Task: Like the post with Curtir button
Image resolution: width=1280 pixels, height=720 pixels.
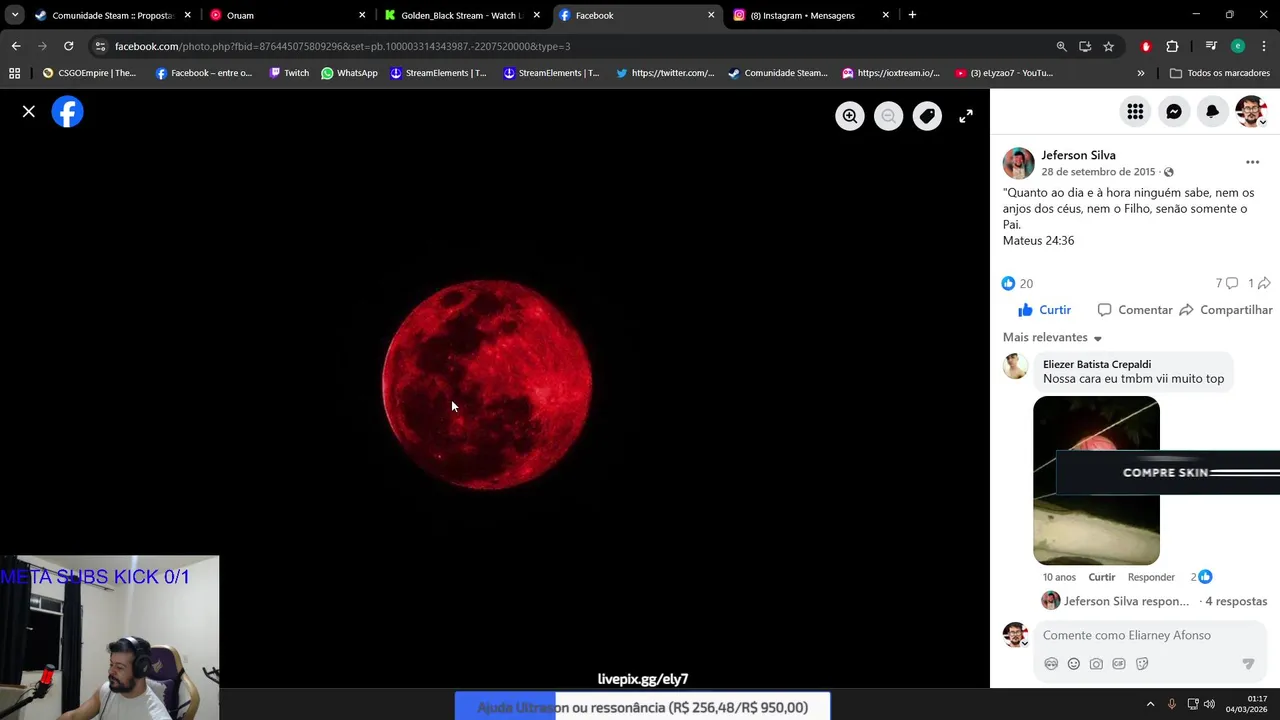Action: point(1044,310)
